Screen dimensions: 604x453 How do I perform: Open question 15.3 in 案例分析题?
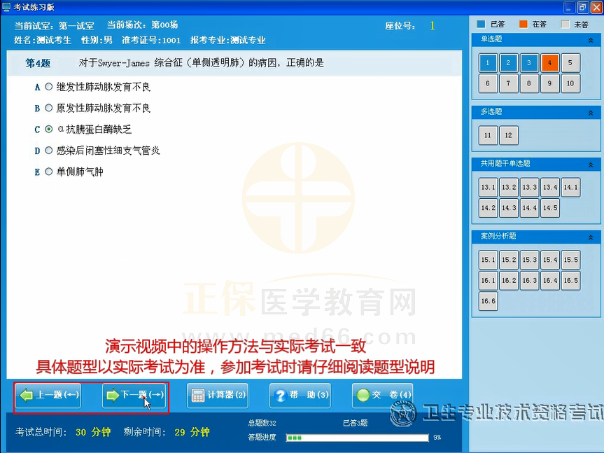coord(529,260)
